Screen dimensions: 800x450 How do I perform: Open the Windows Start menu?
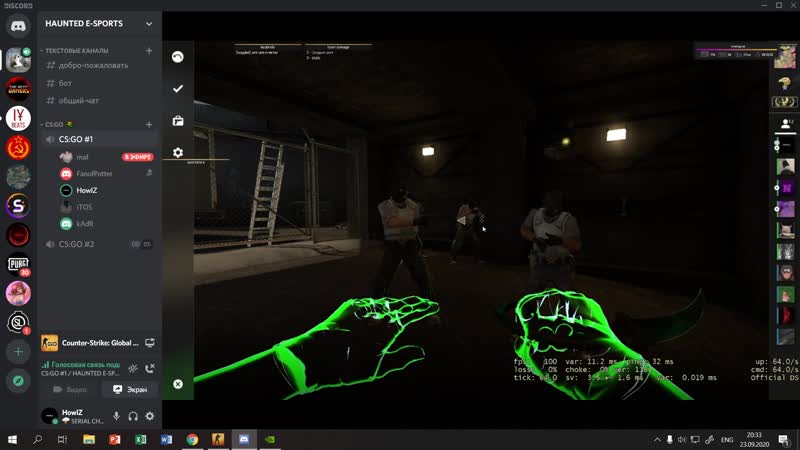point(12,440)
